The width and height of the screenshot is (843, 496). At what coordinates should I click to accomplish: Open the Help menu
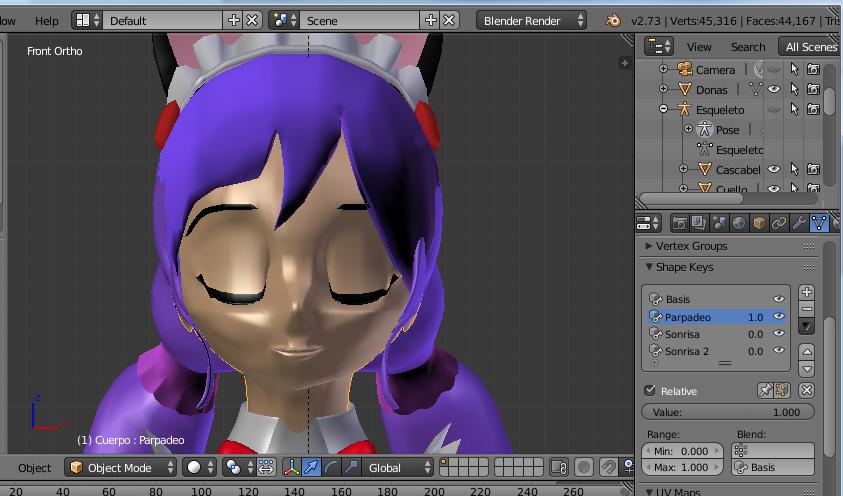pos(47,20)
